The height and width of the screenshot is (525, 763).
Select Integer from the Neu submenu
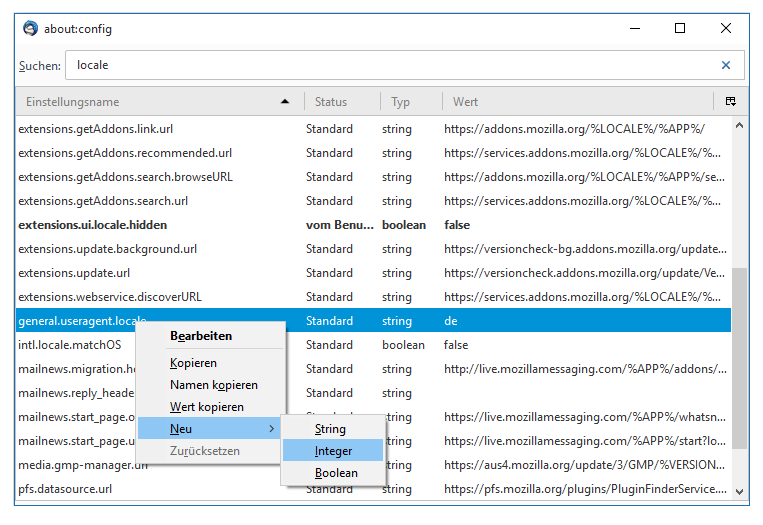pos(333,451)
